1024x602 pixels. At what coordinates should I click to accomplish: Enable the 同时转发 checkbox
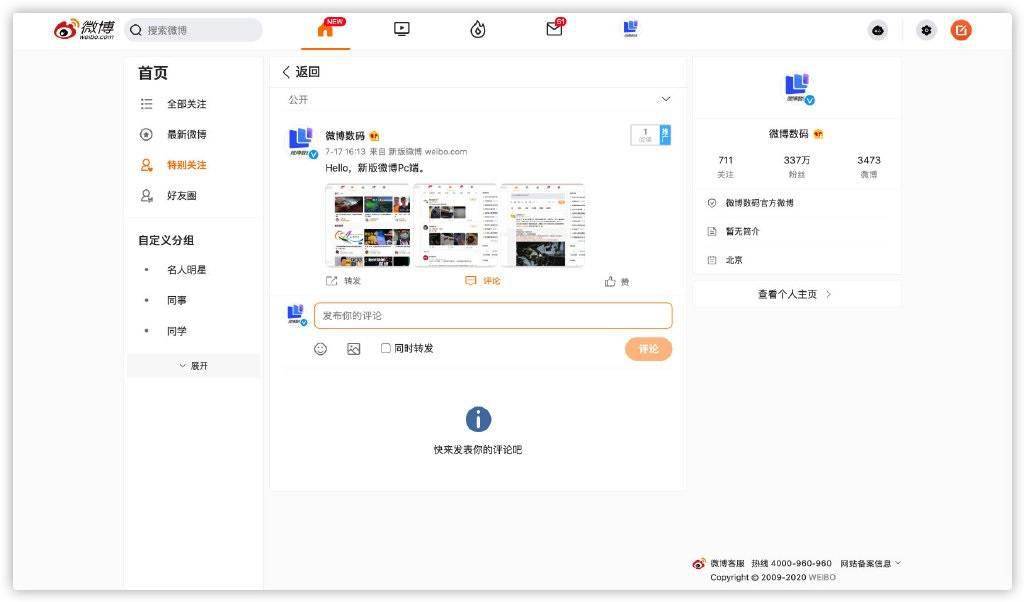click(x=386, y=348)
